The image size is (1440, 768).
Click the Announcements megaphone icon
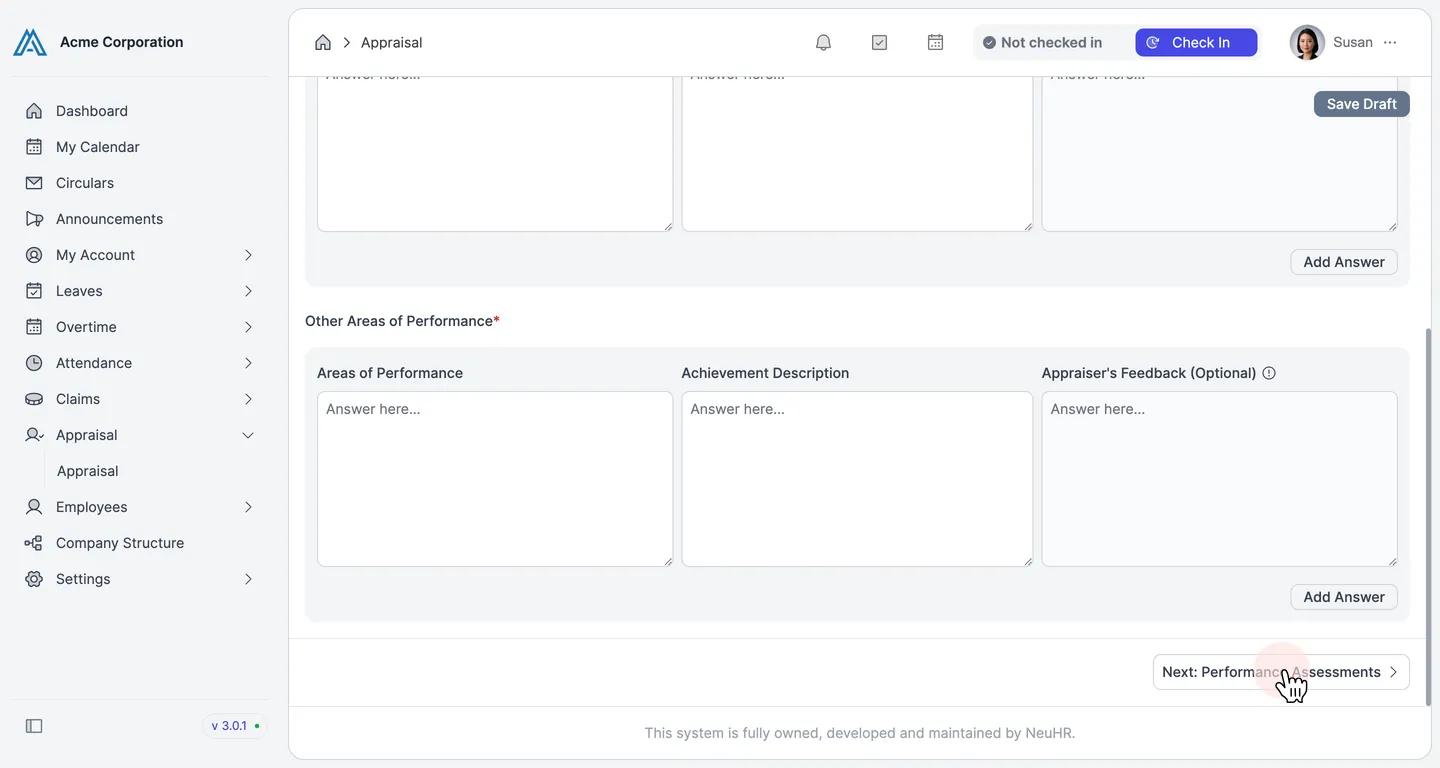34,219
